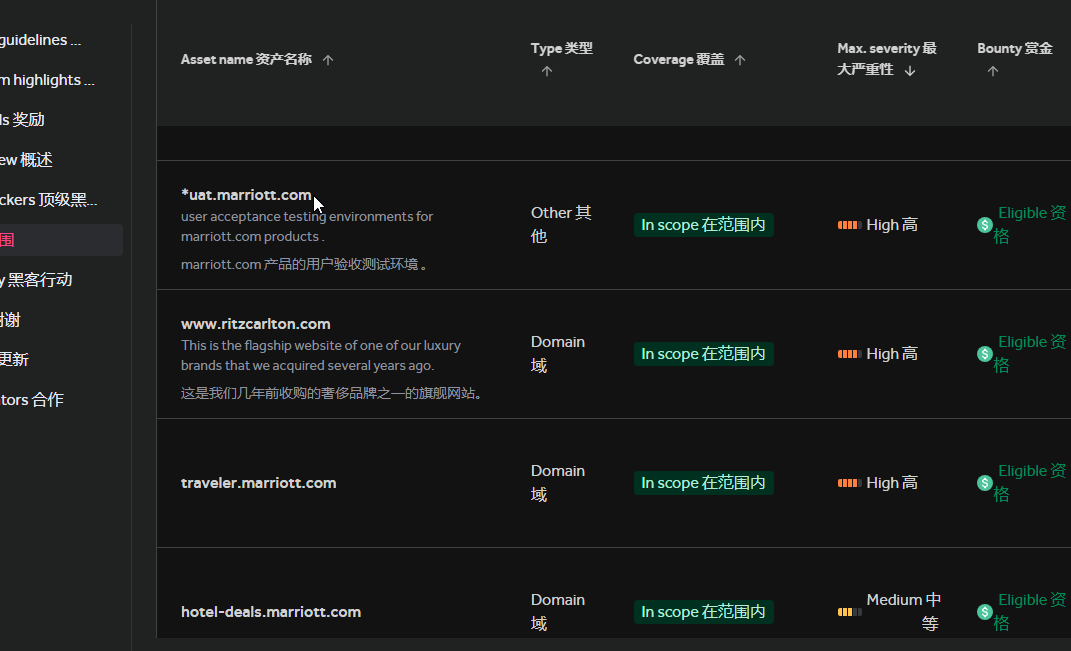1071x651 pixels.
Task: Sort by Asset name arrow icon
Action: point(328,60)
